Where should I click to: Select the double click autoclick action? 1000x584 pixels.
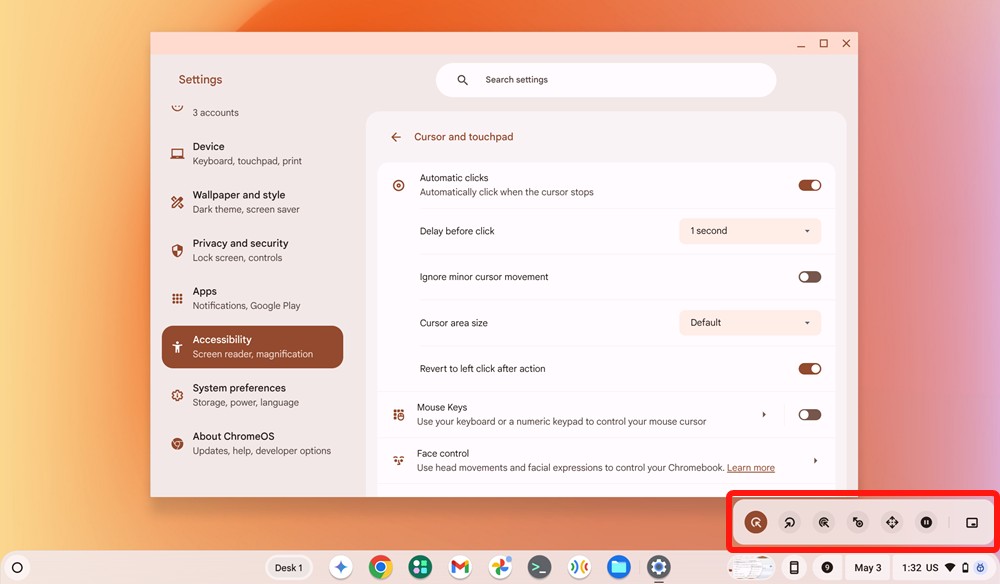[824, 521]
